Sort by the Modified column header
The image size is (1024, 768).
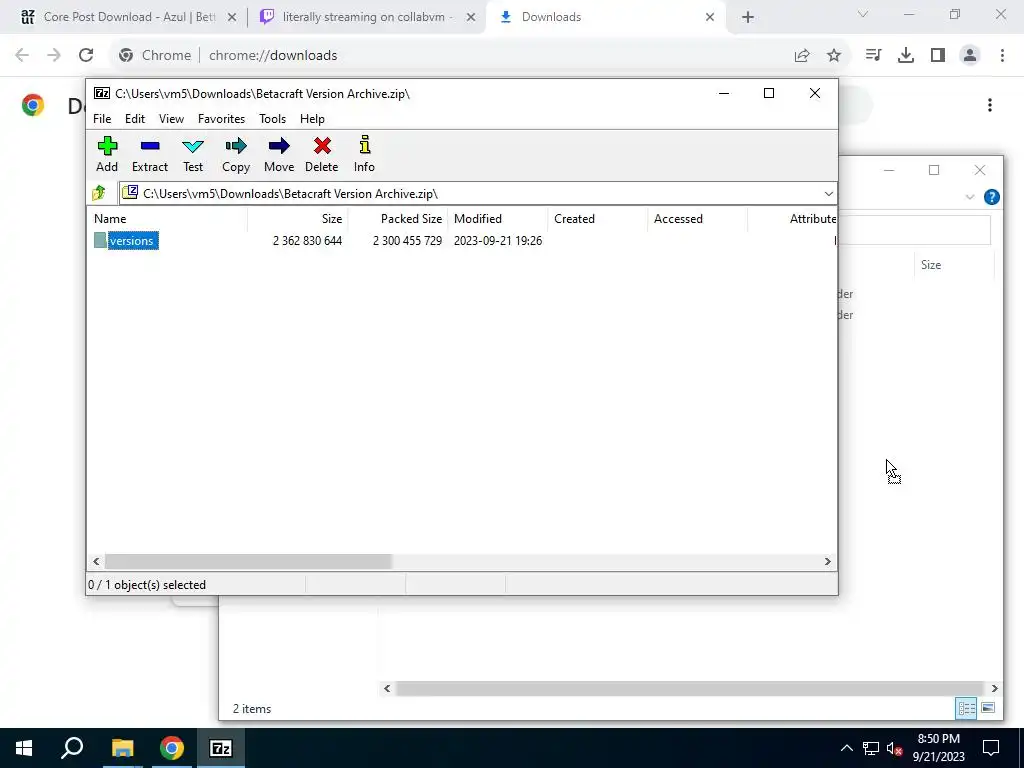pyautogui.click(x=497, y=219)
